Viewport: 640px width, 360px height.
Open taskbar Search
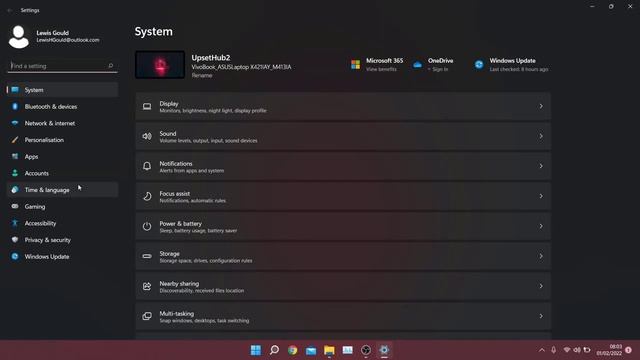274,350
